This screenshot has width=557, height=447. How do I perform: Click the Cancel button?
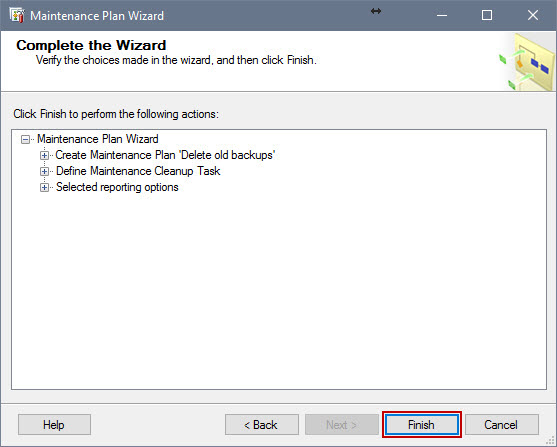[x=502, y=425]
